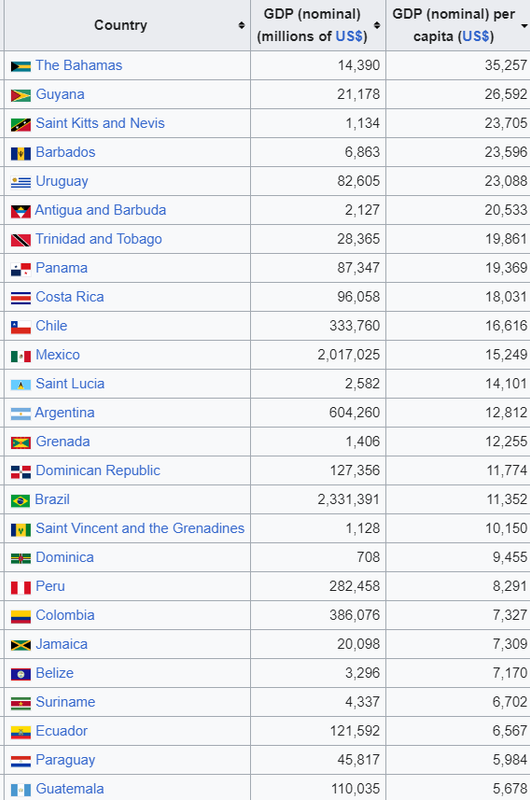Screen dimensions: 530x800
Task: Open the Colombia country link
Action: tap(65, 615)
